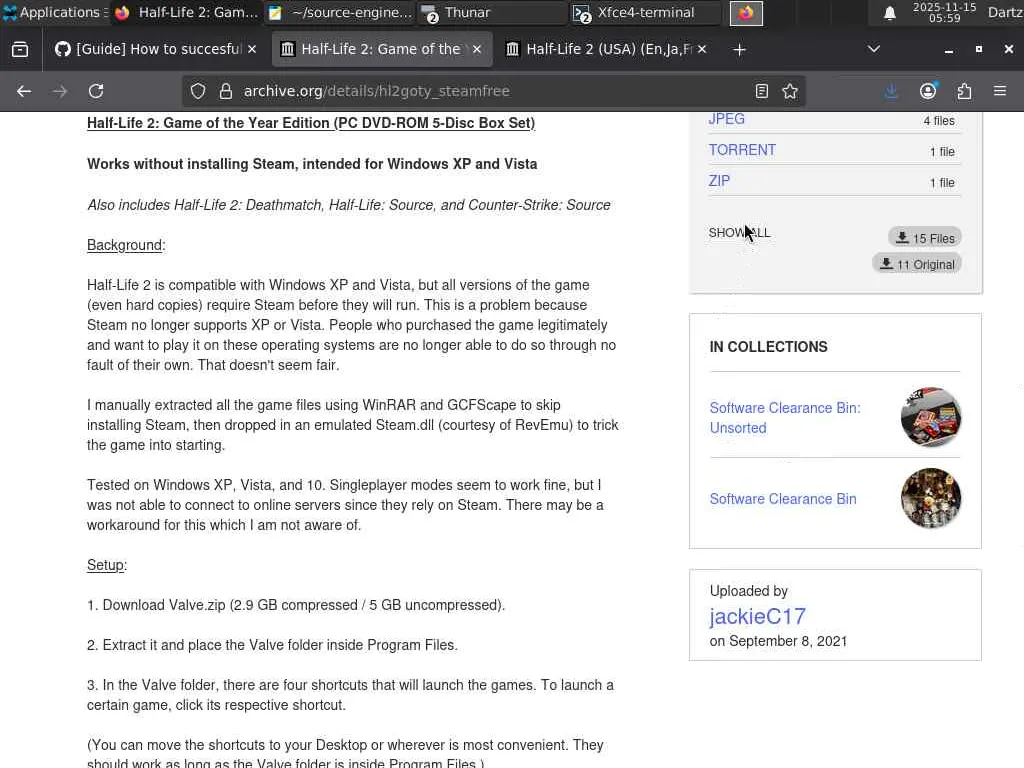Open the Firefox View tab-overview icon

pyautogui.click(x=20, y=50)
